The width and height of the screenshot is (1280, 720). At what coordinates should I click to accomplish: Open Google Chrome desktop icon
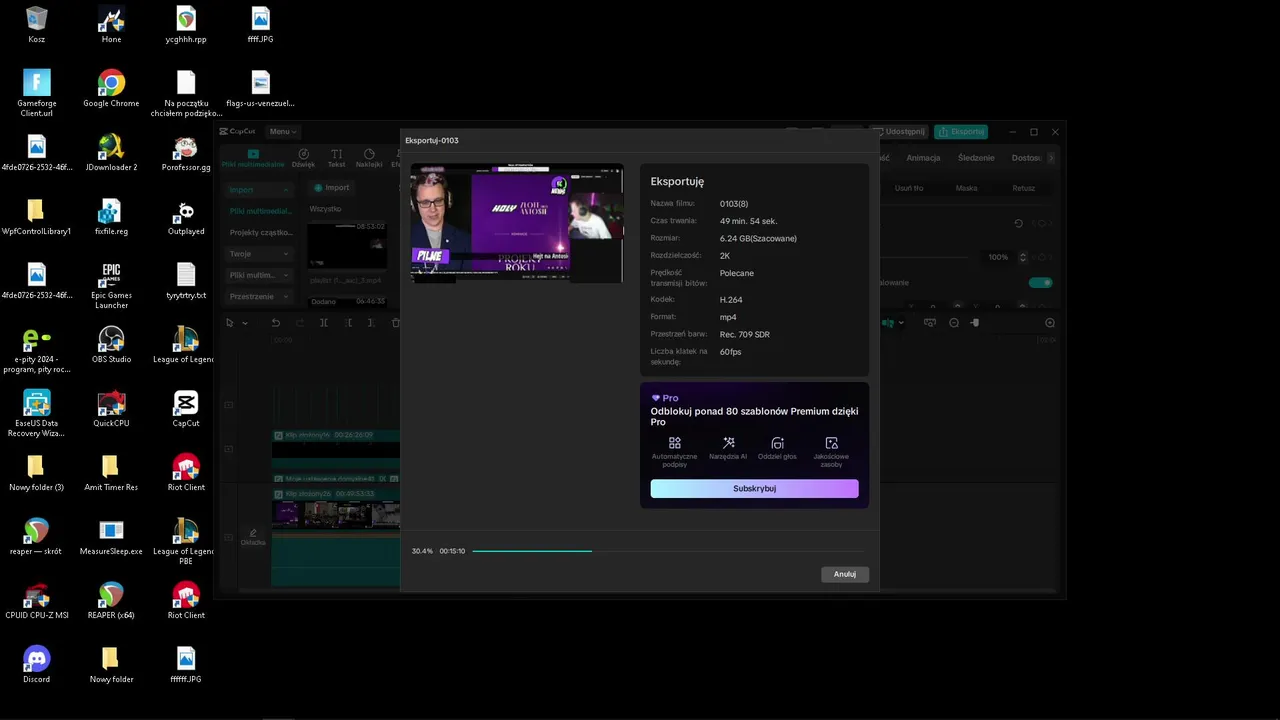[x=111, y=89]
